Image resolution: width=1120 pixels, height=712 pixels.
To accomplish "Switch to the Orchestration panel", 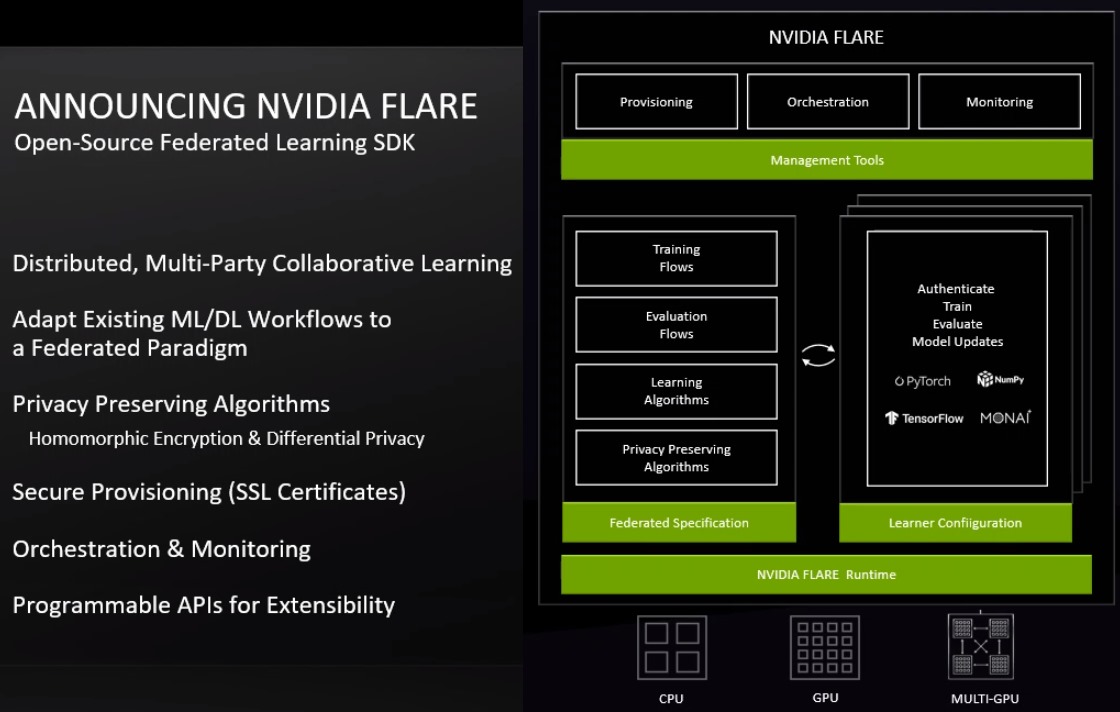I will coord(827,101).
